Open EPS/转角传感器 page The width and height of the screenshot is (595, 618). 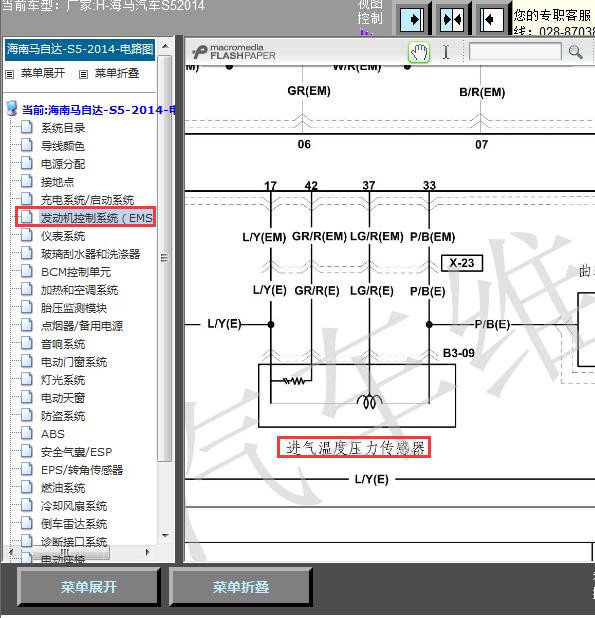point(82,470)
